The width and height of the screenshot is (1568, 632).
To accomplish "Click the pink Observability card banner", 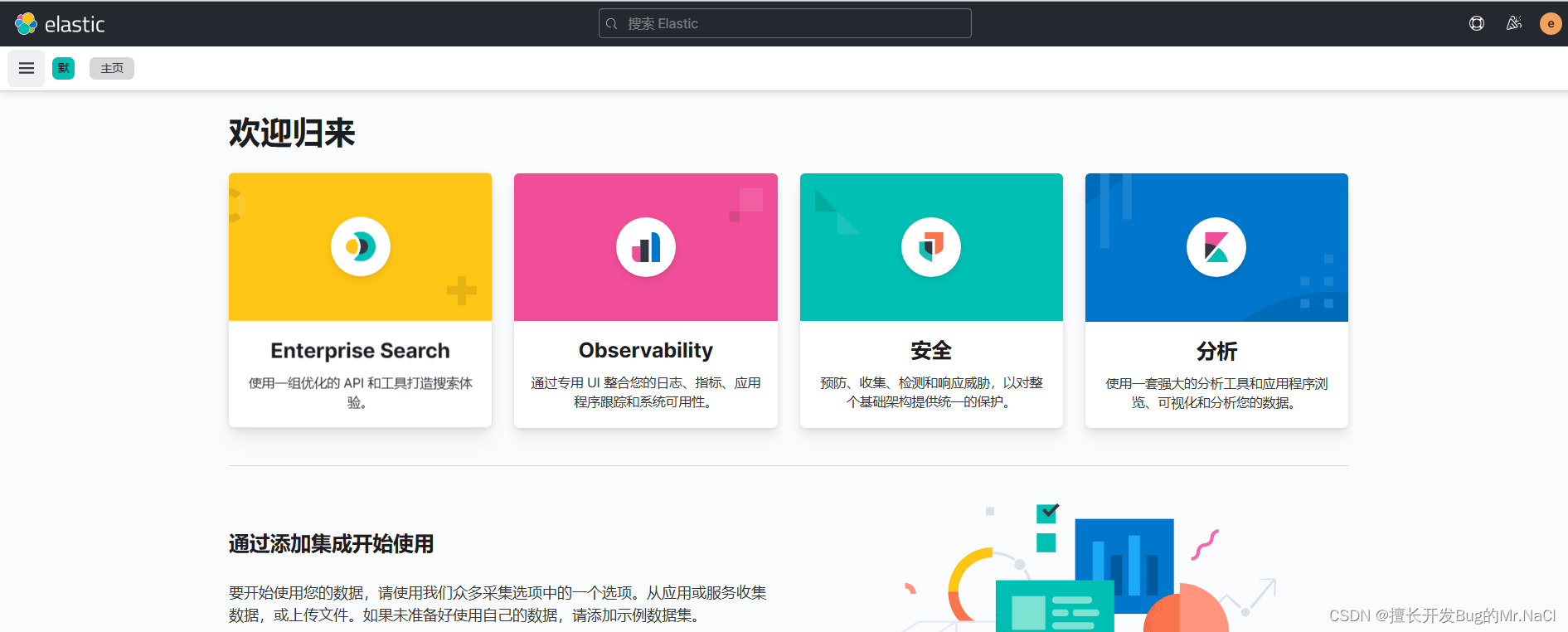I will coord(646,247).
